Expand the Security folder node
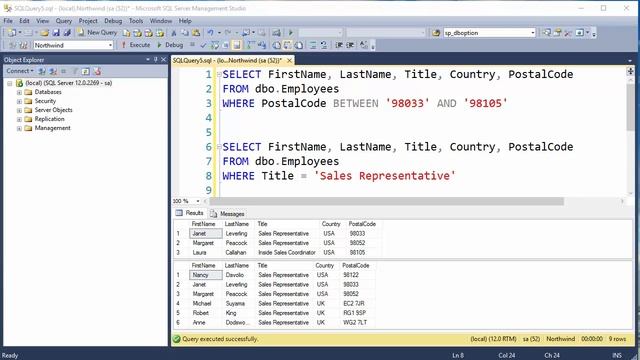 pos(19,101)
